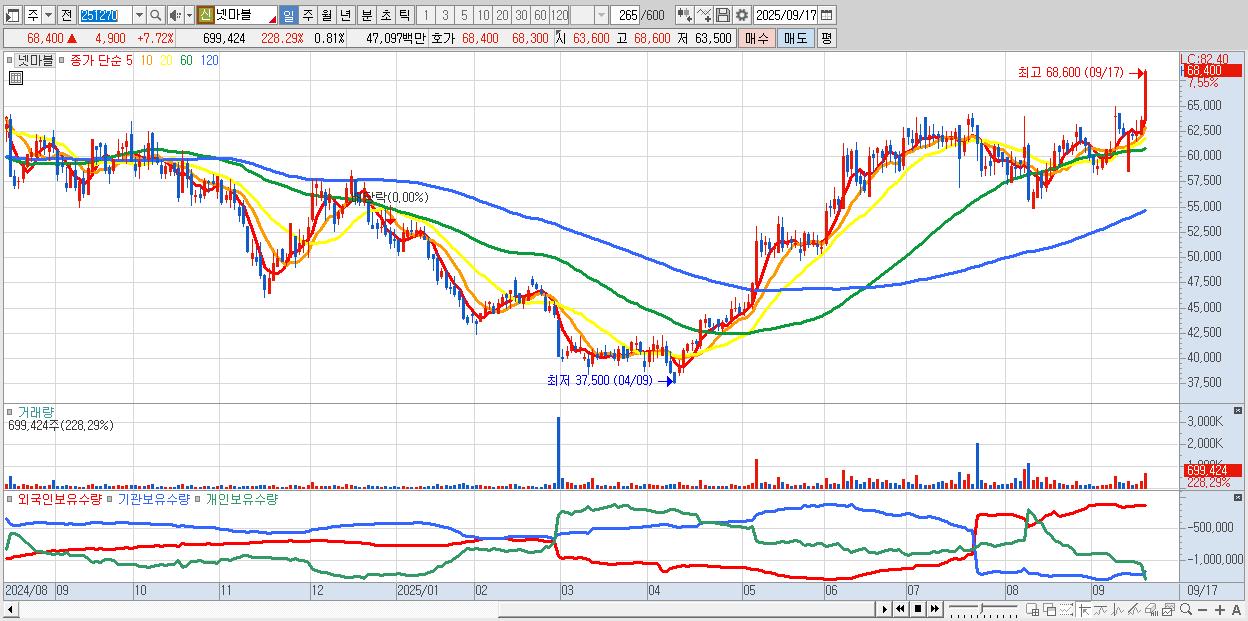Click the 매도 sell button
This screenshot has height=621, width=1248.
point(796,38)
